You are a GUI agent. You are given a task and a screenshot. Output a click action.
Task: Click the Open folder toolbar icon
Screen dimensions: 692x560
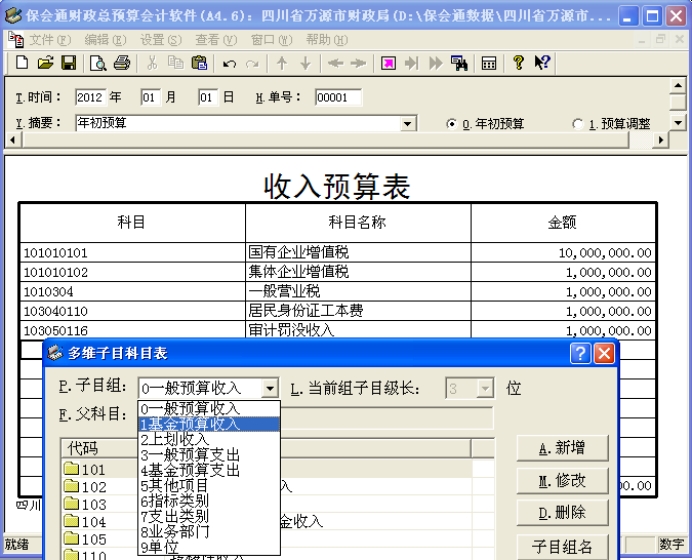(45, 63)
